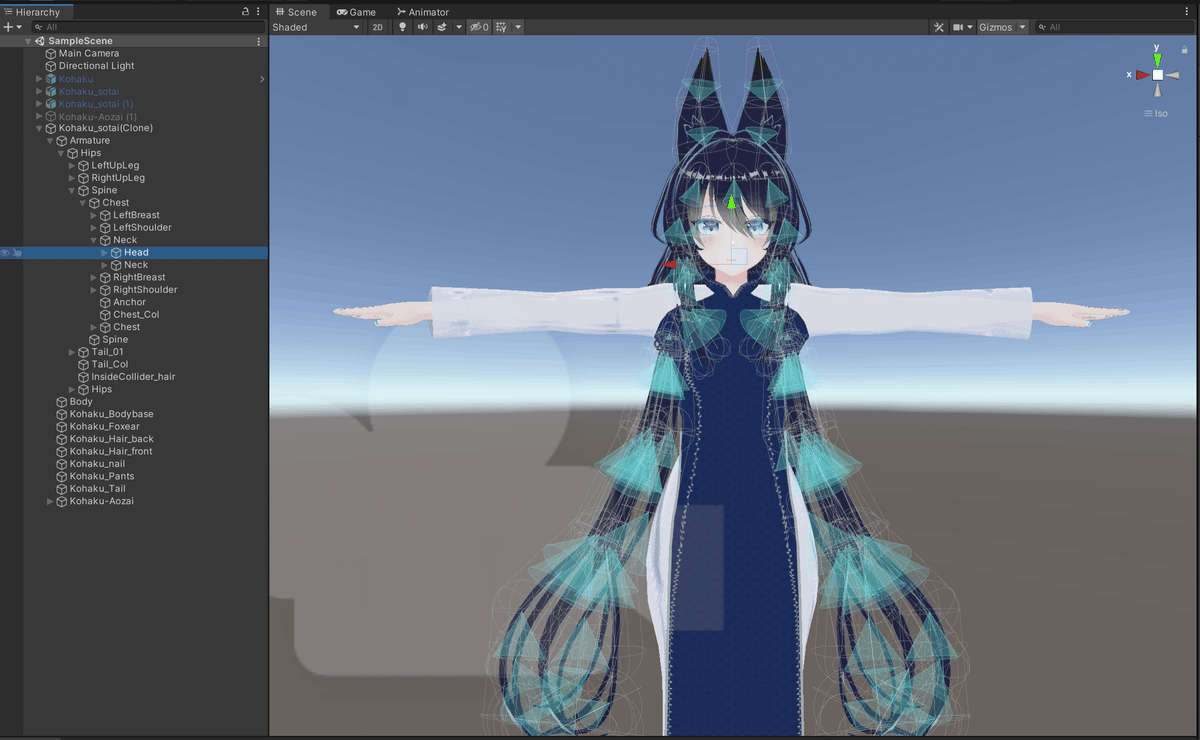The width and height of the screenshot is (1200, 740).
Task: Open the Hierarchy panel options menu
Action: (x=258, y=12)
